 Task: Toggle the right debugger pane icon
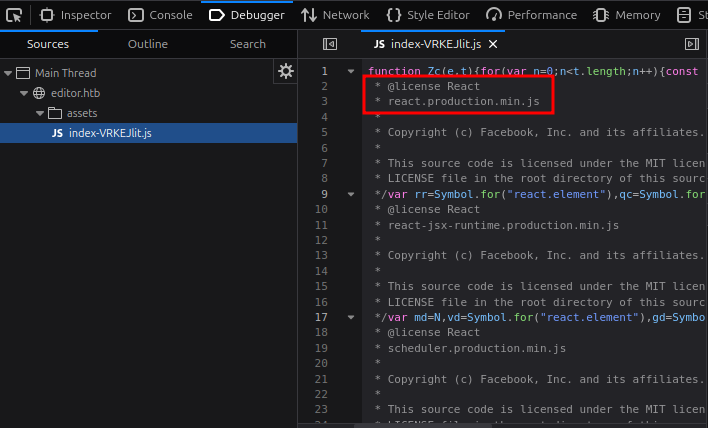pos(690,44)
